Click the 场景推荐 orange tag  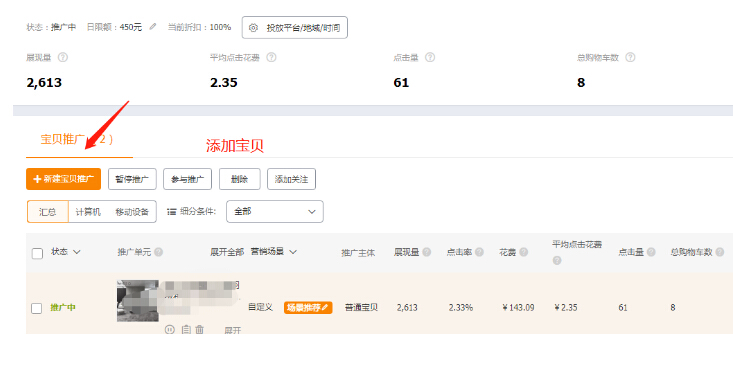(x=308, y=308)
